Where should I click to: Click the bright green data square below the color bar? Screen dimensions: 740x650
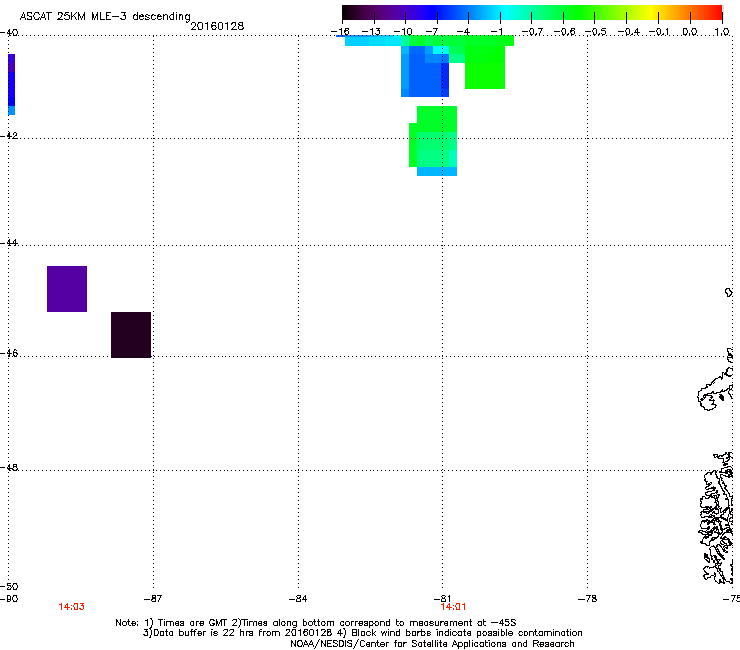[485, 66]
